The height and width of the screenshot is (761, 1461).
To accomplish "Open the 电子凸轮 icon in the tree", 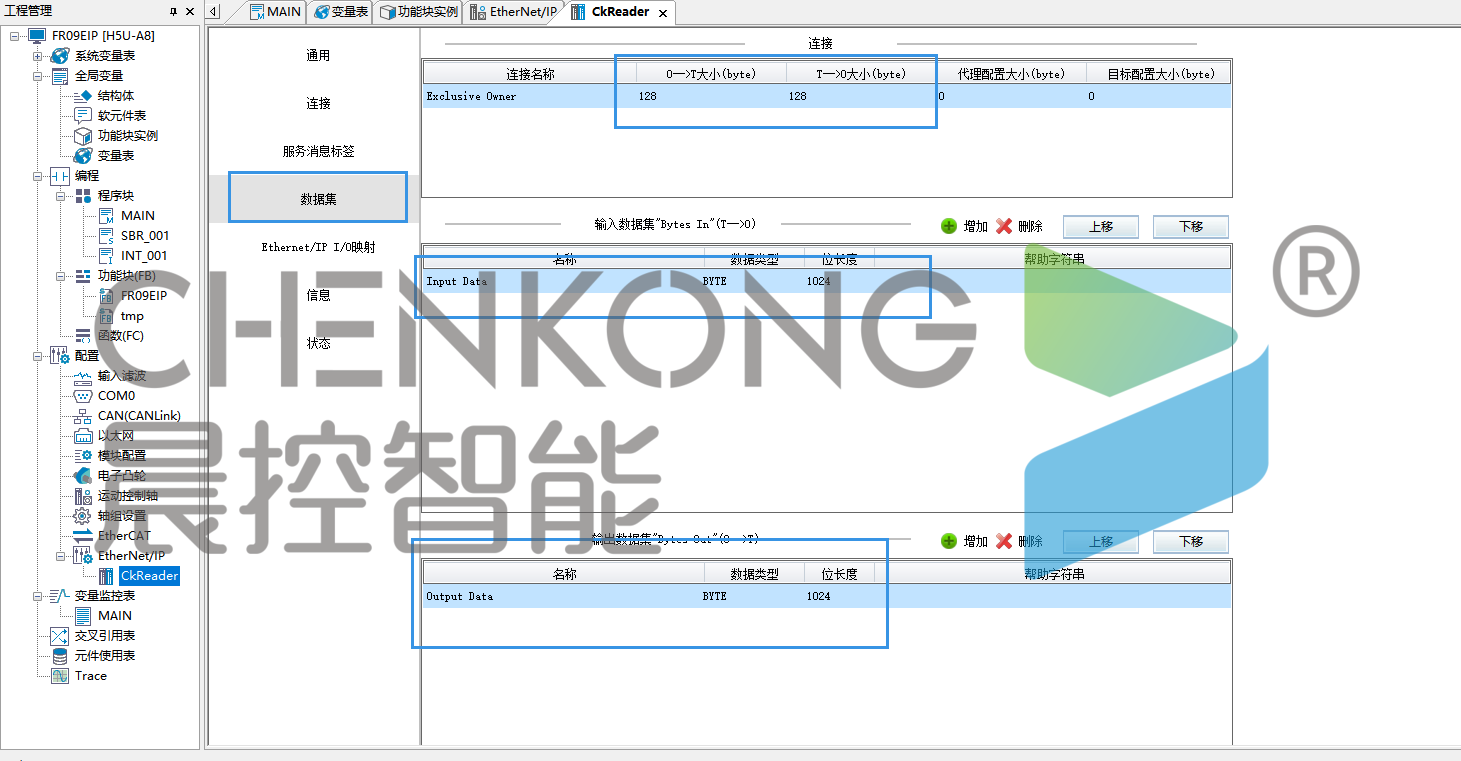I will 83,476.
